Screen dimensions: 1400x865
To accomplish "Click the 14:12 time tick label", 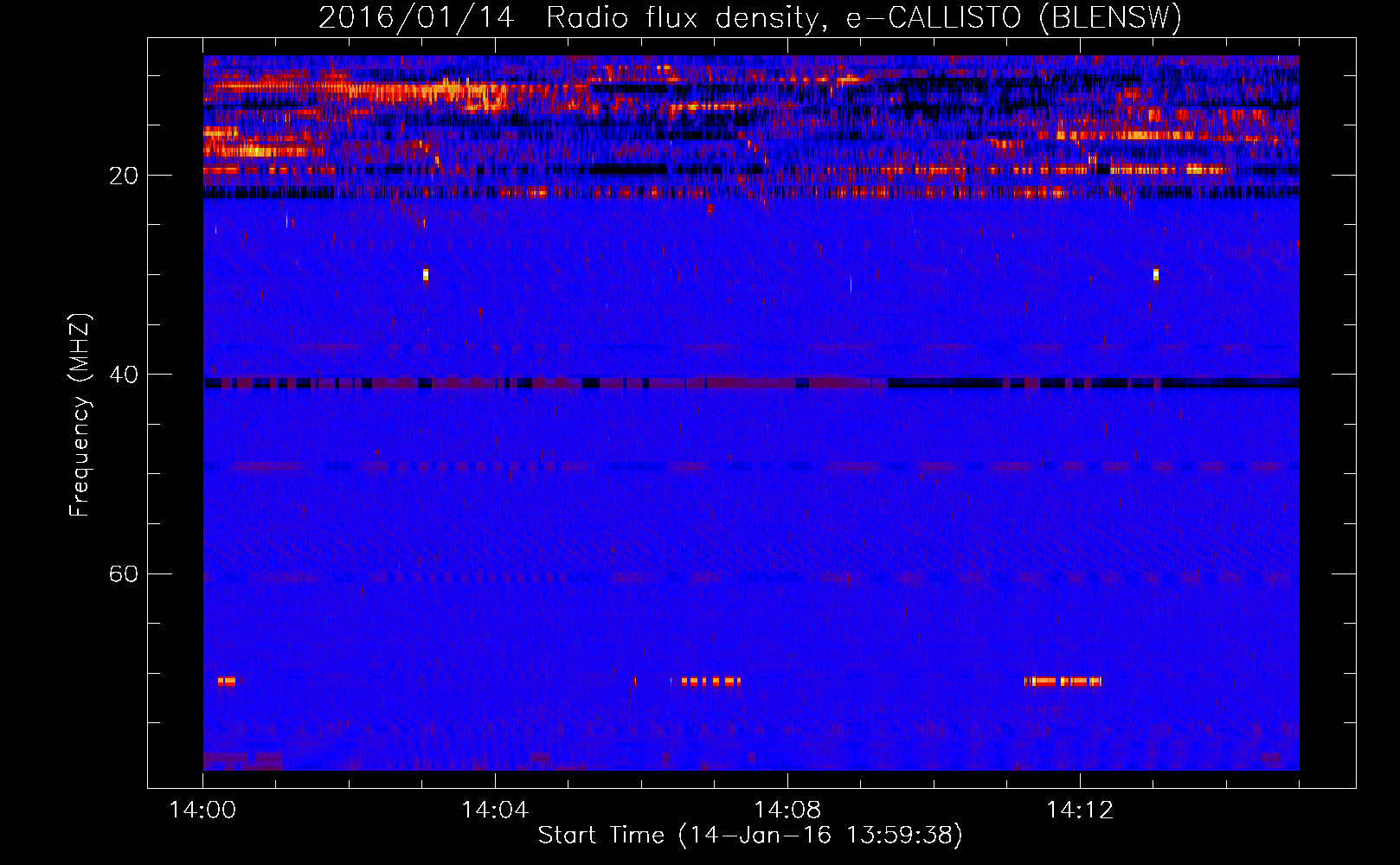I will point(1080,811).
